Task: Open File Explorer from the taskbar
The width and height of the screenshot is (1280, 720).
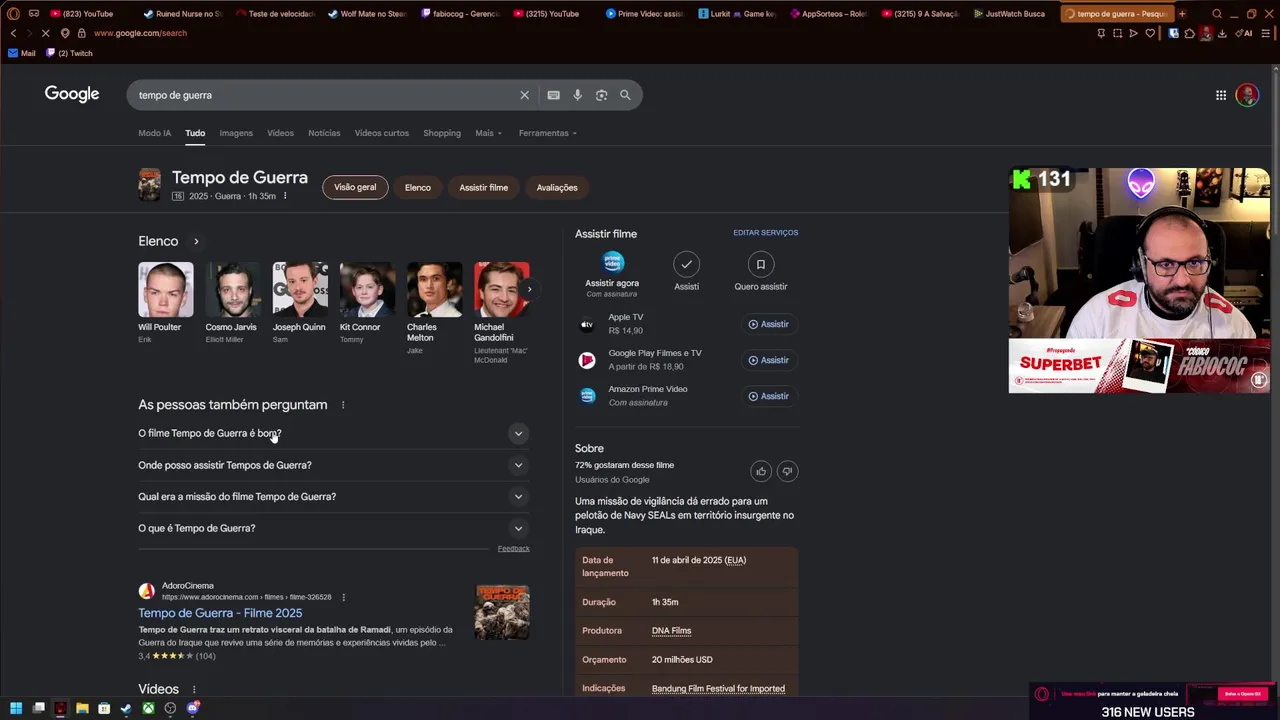Action: [82, 708]
